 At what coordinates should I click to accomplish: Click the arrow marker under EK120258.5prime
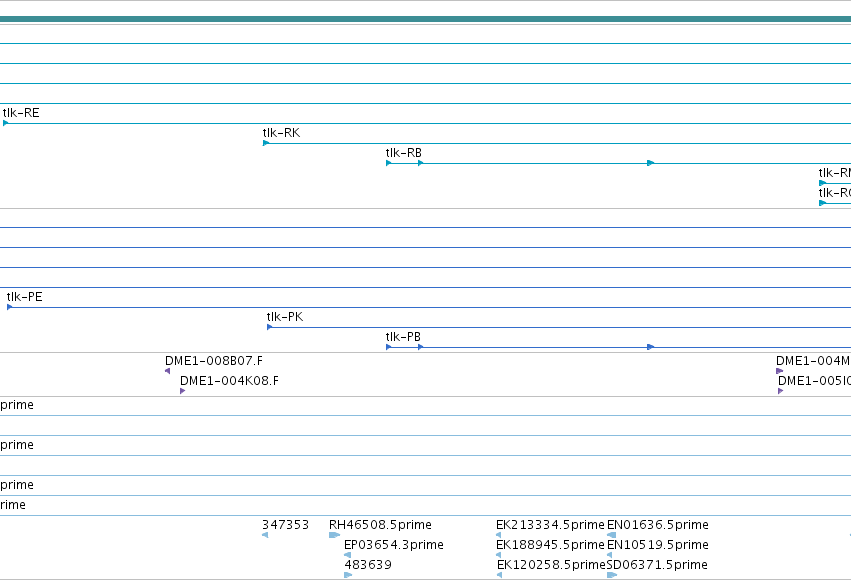[x=499, y=575]
